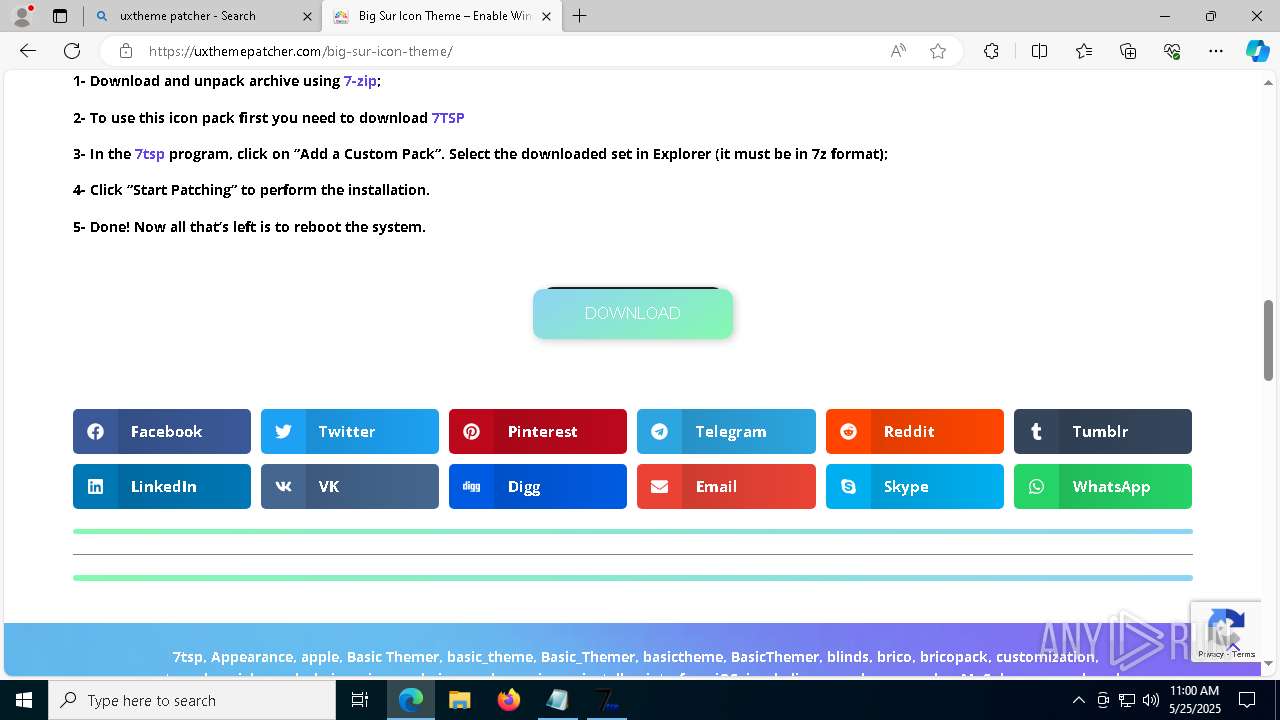Share using the VK button

350,487
